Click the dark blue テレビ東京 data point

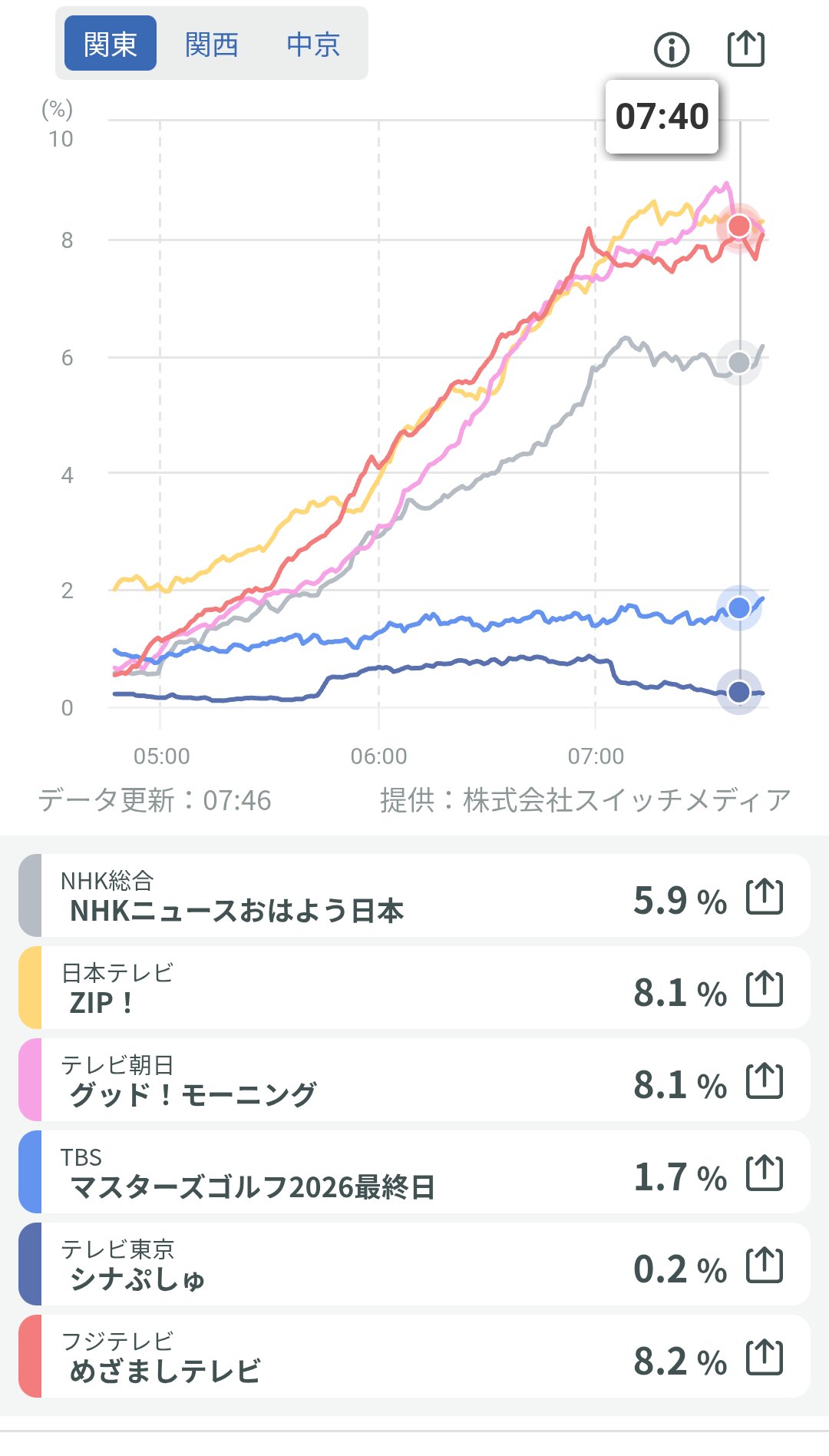(739, 692)
